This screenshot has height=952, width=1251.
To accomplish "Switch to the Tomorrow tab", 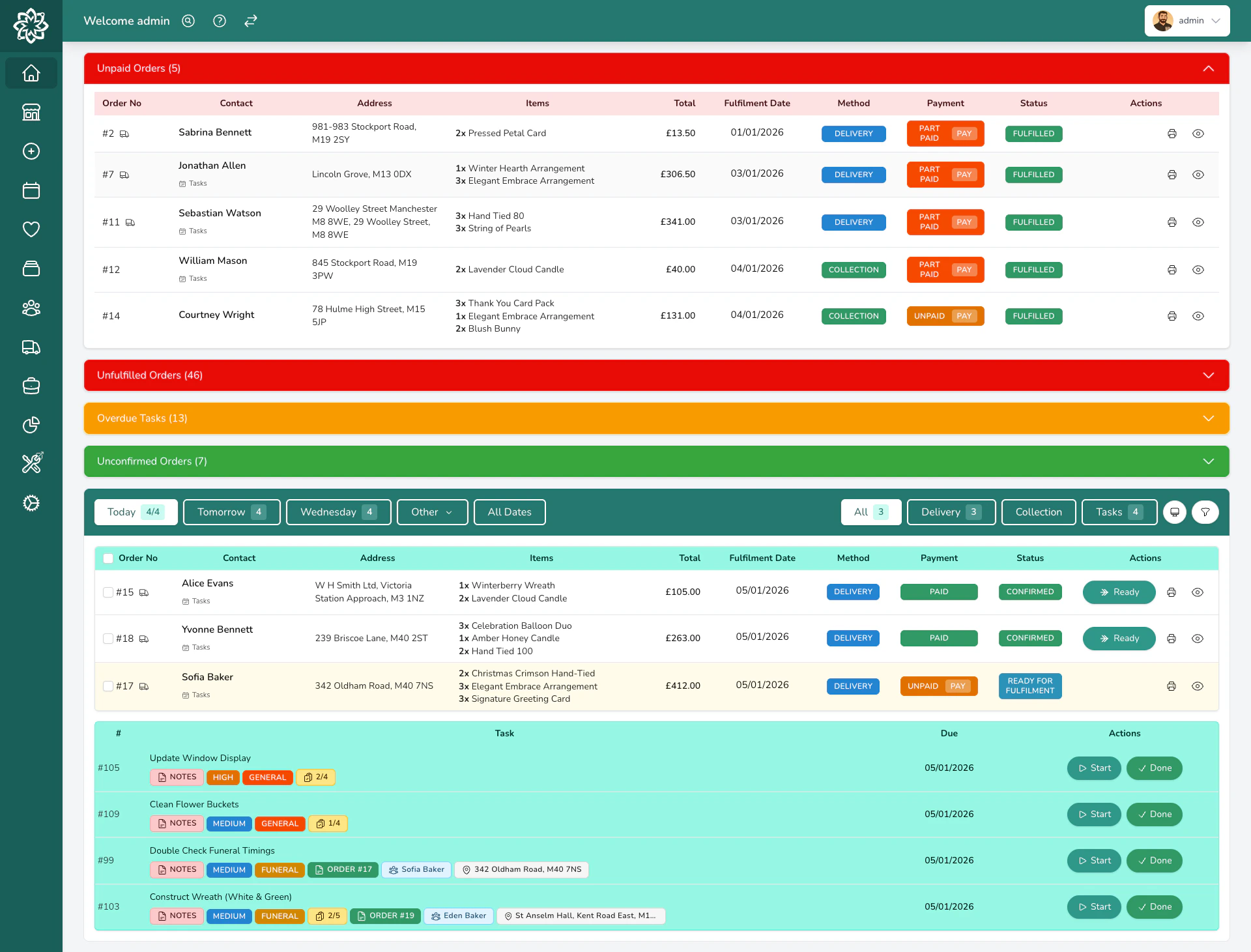I will point(231,512).
